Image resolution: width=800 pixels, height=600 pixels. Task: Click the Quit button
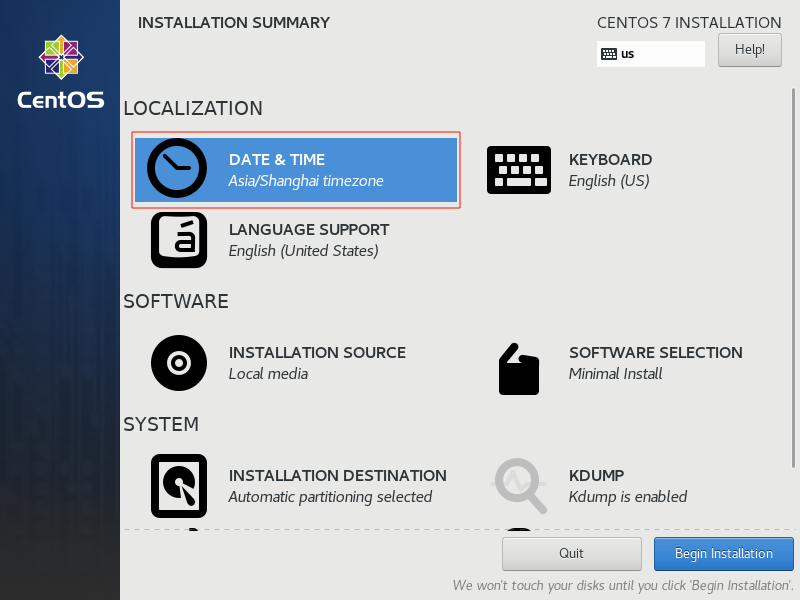[x=571, y=554]
